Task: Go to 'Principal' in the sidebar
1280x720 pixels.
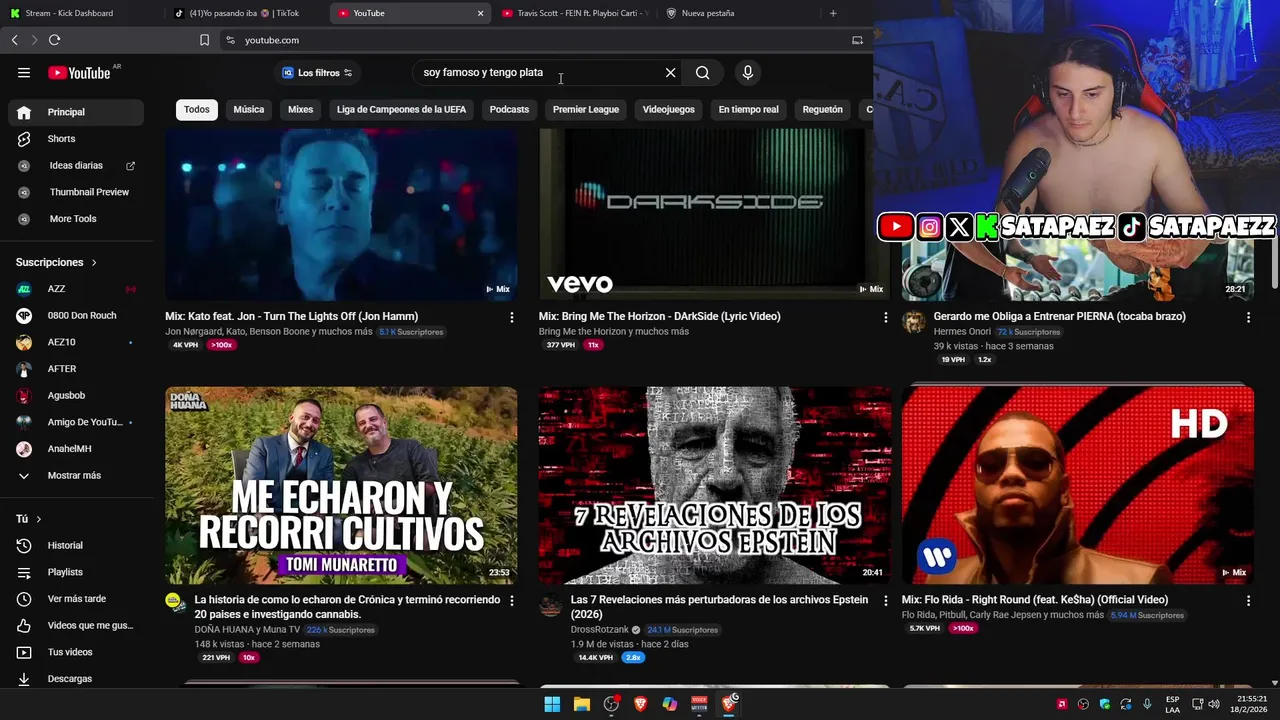Action: [x=76, y=112]
